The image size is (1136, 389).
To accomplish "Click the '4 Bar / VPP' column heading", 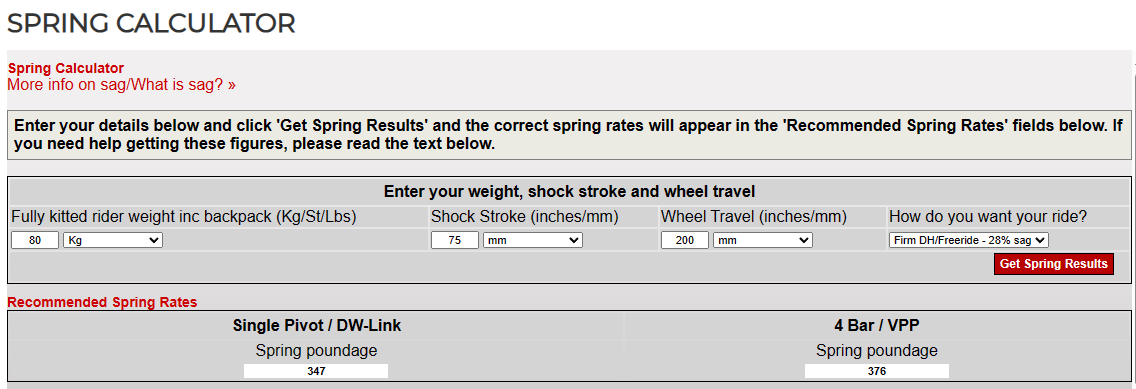I will pos(877,326).
